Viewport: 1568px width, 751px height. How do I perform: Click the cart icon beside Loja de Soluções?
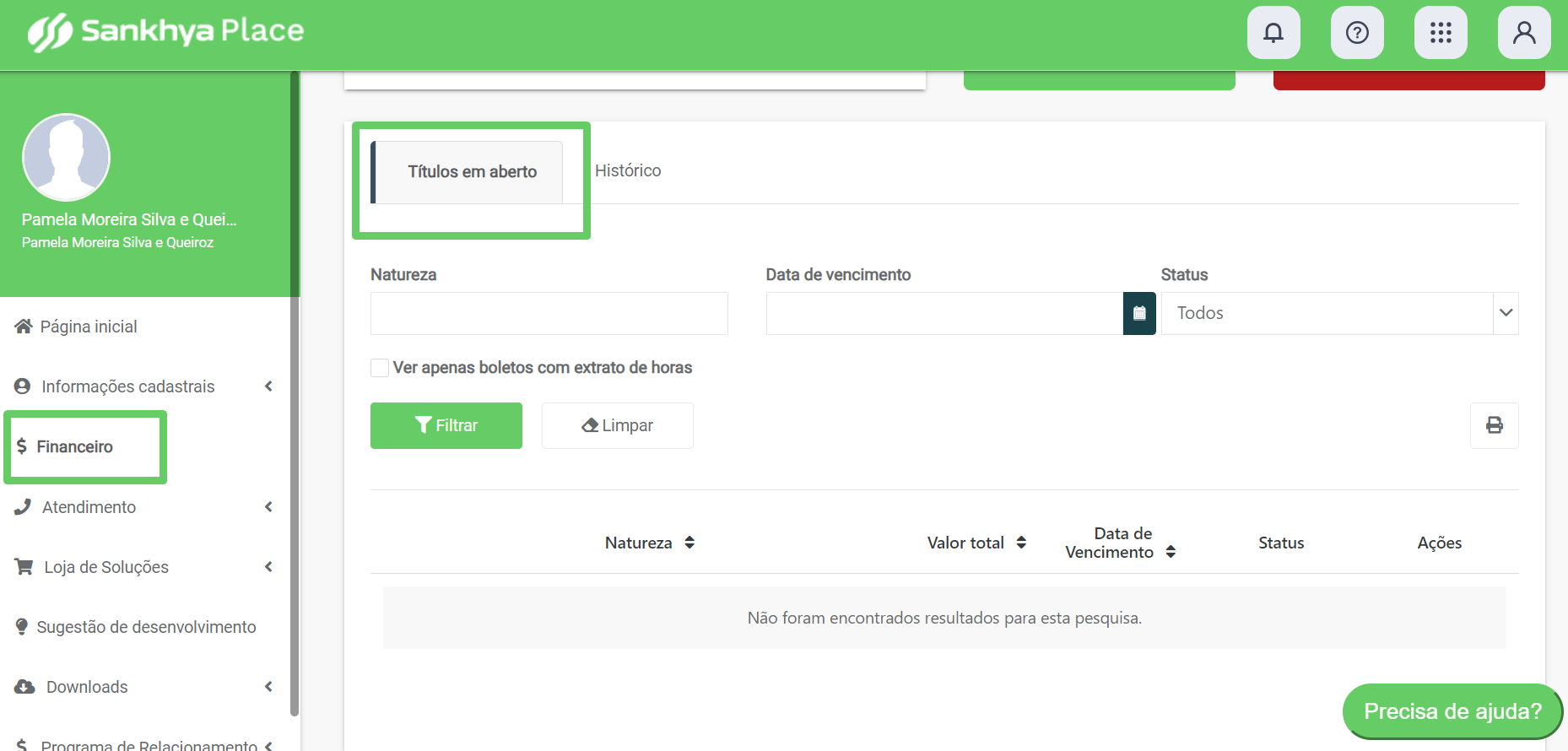(x=24, y=567)
